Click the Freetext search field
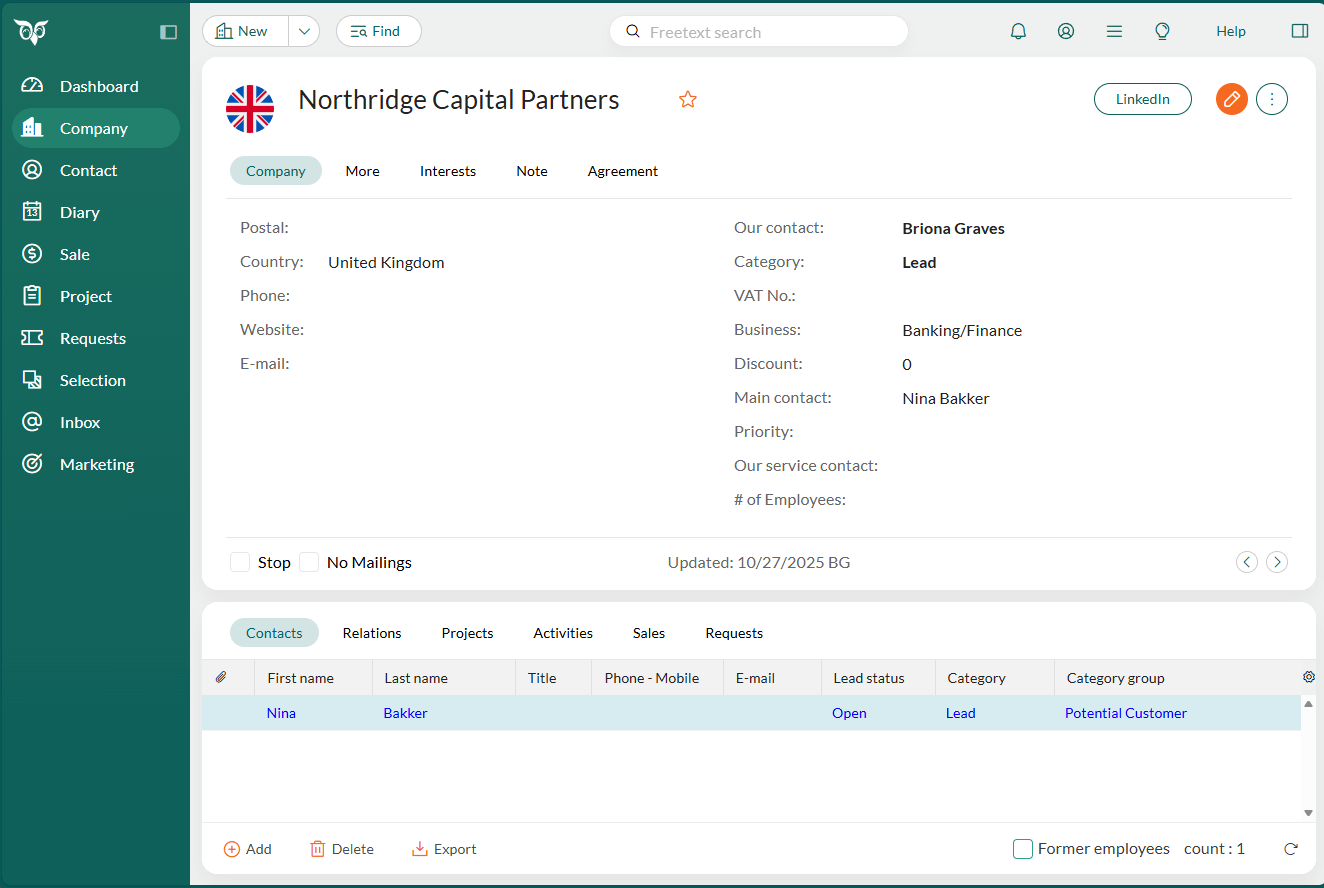 (758, 31)
